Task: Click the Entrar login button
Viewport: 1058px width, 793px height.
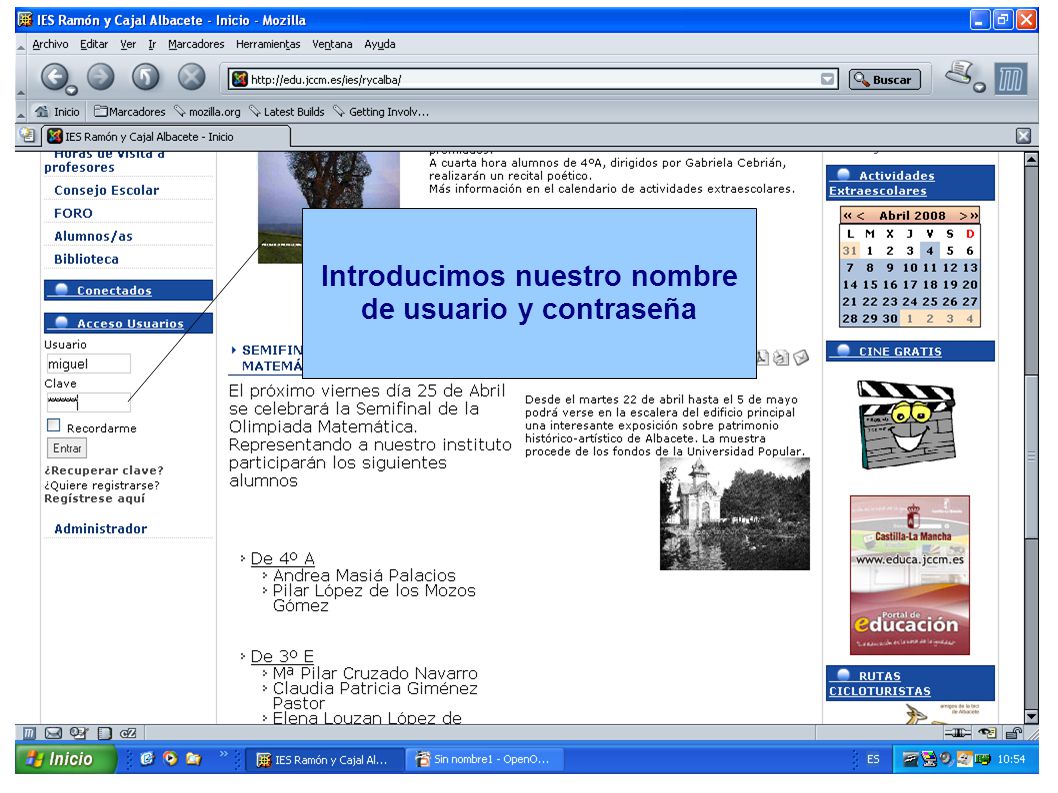Action: point(67,448)
